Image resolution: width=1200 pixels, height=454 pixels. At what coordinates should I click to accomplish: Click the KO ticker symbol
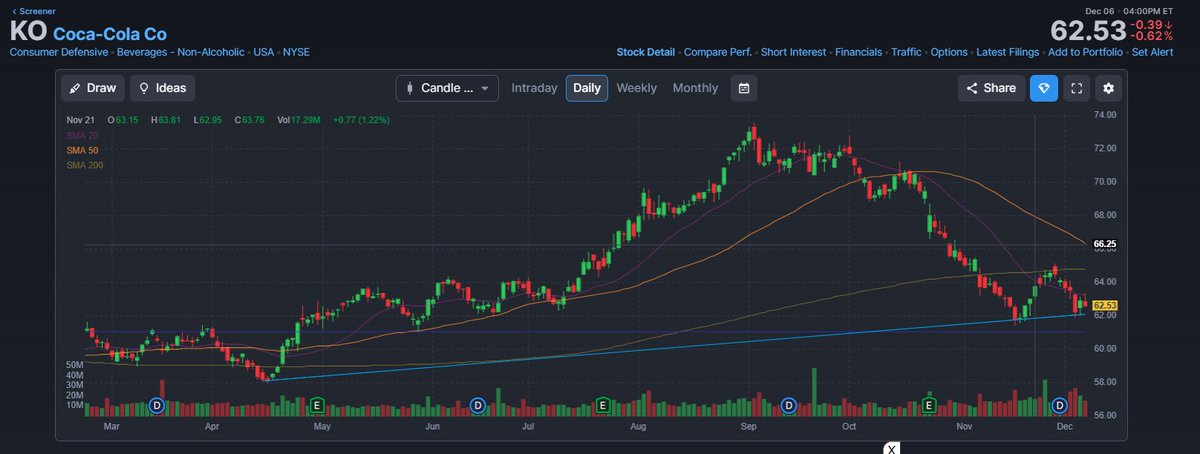[28, 31]
